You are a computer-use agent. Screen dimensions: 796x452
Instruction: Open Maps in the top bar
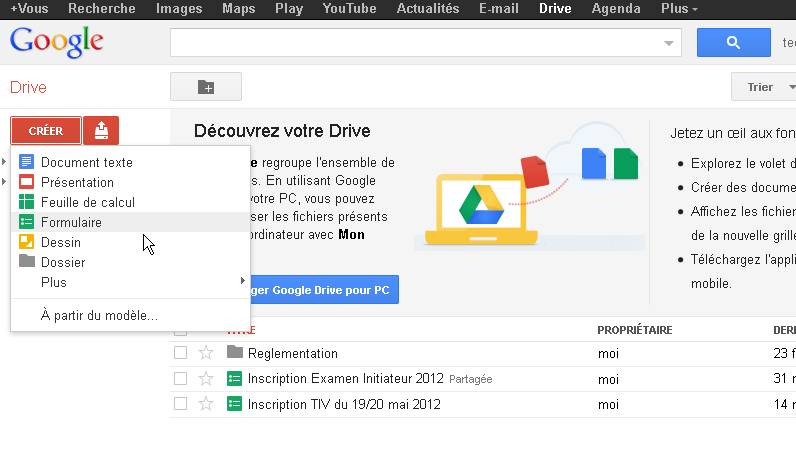tap(239, 9)
